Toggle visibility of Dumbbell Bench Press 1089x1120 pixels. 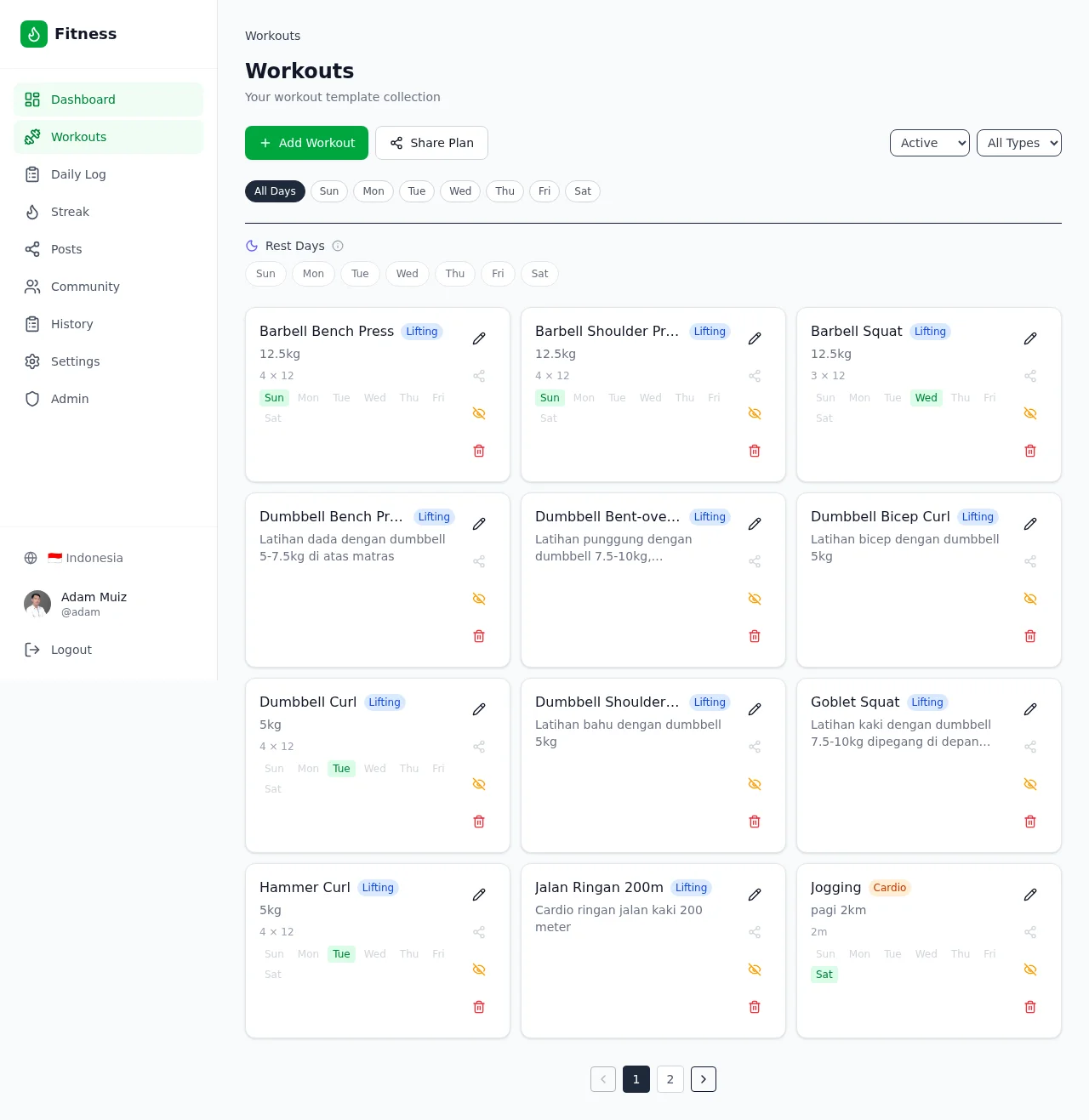click(x=479, y=599)
